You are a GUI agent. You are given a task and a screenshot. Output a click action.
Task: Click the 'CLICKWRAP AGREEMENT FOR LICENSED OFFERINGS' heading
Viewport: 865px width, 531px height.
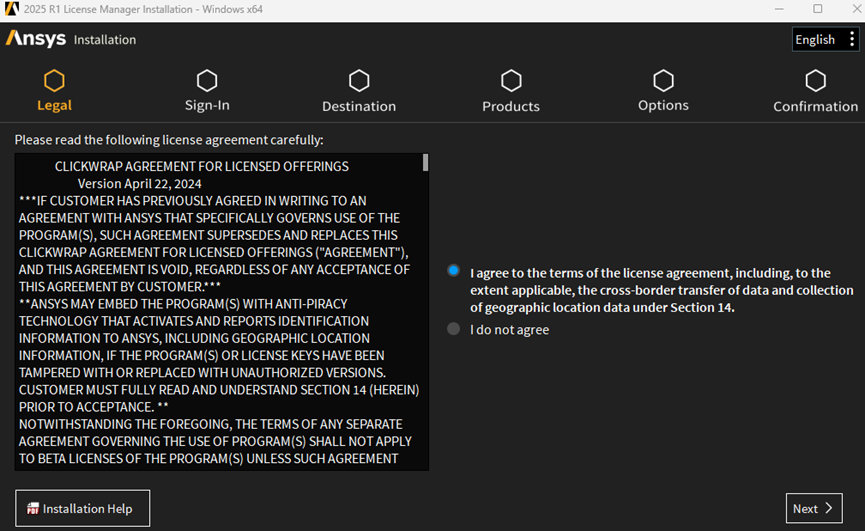201,167
